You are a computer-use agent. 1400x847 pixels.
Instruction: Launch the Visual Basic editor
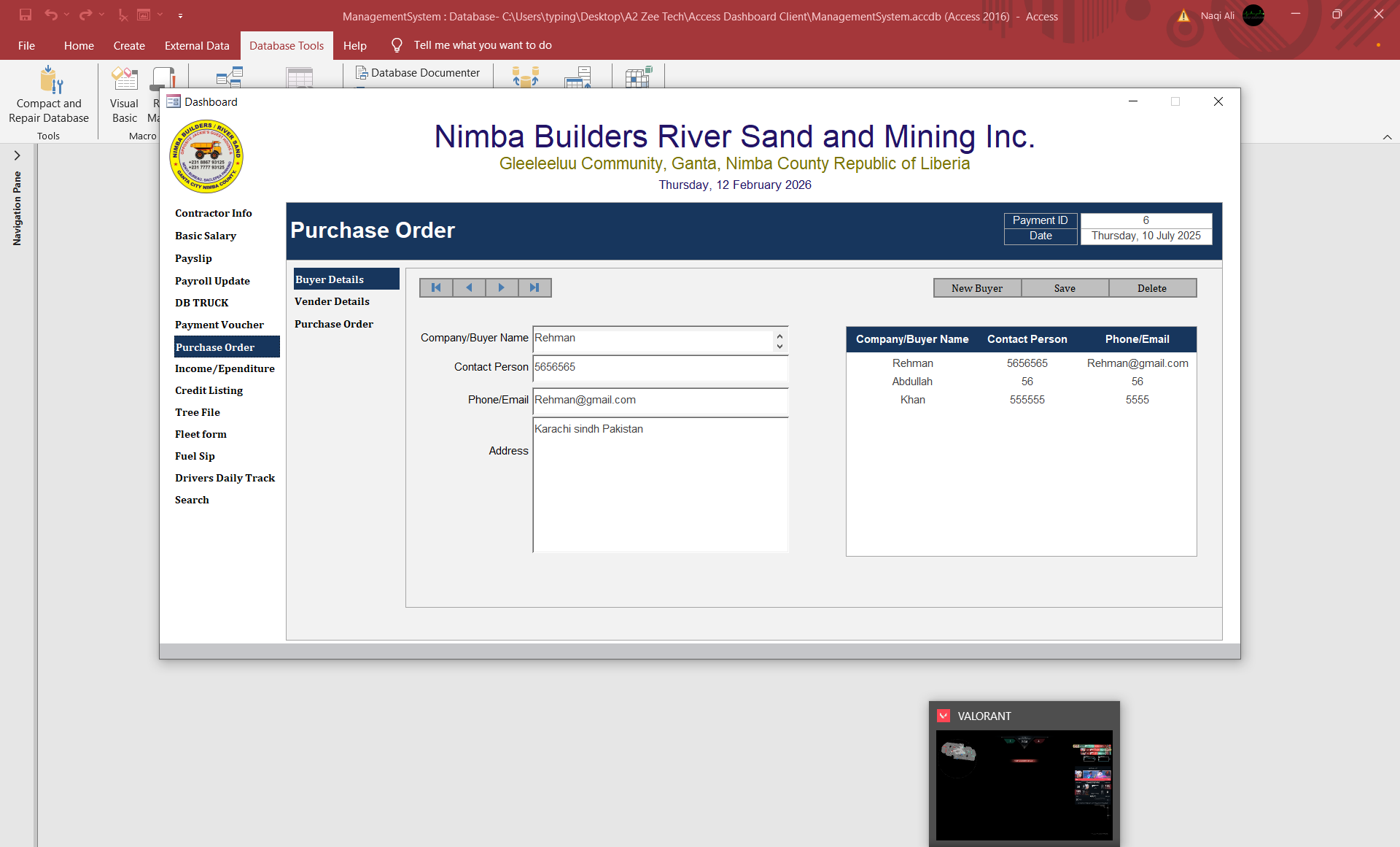125,95
